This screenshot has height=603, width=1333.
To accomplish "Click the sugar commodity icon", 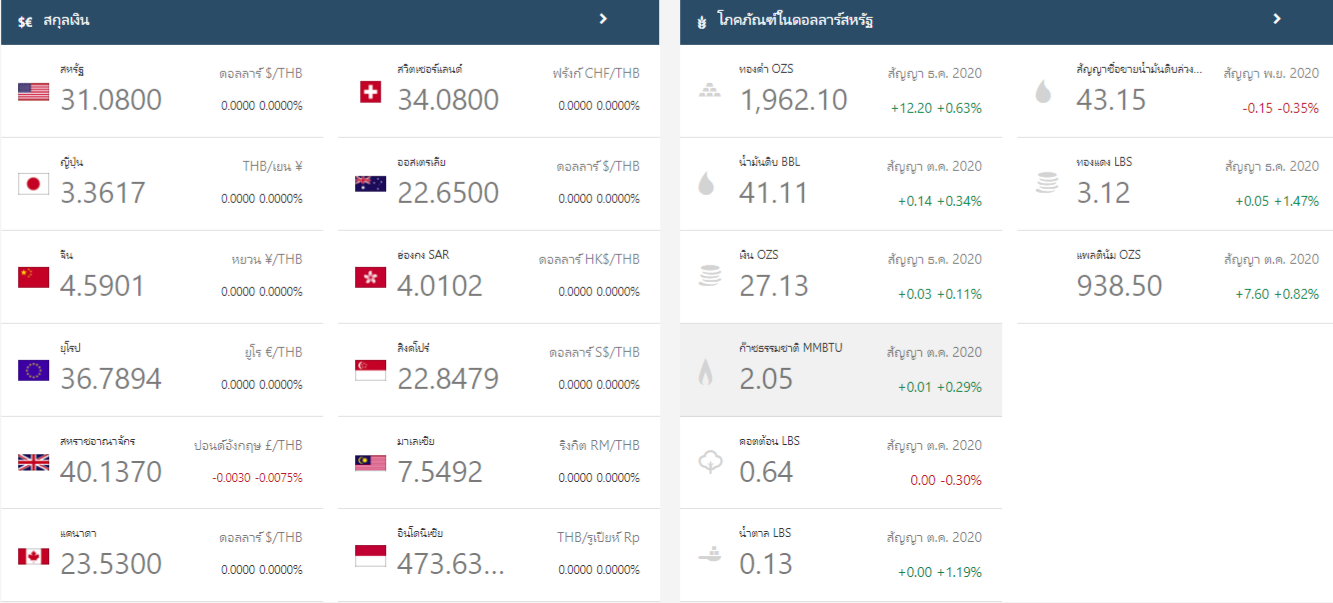I will coord(708,553).
